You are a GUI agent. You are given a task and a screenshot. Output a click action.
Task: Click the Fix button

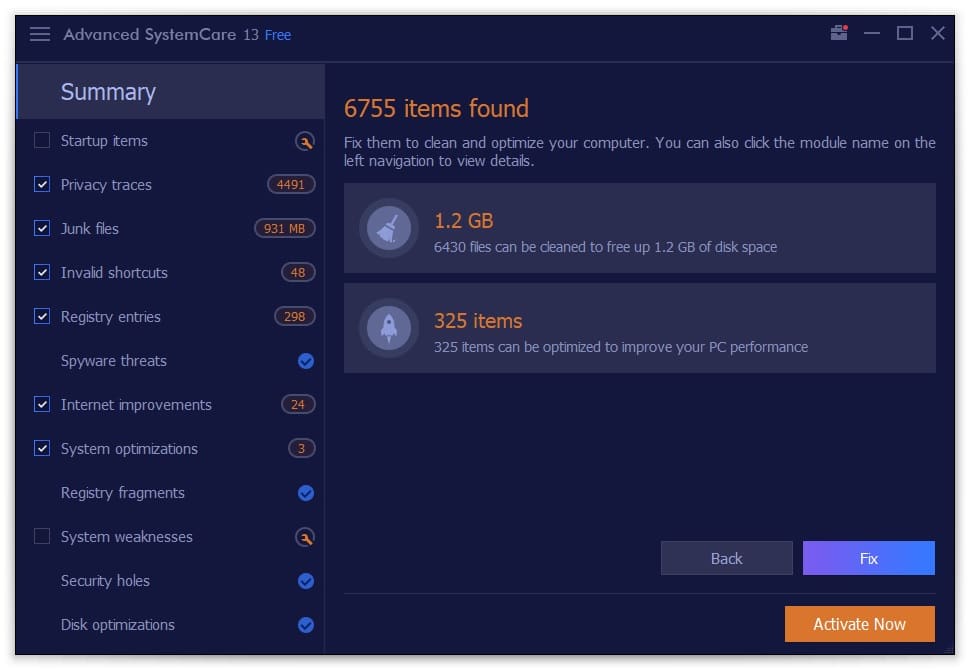[x=869, y=559]
